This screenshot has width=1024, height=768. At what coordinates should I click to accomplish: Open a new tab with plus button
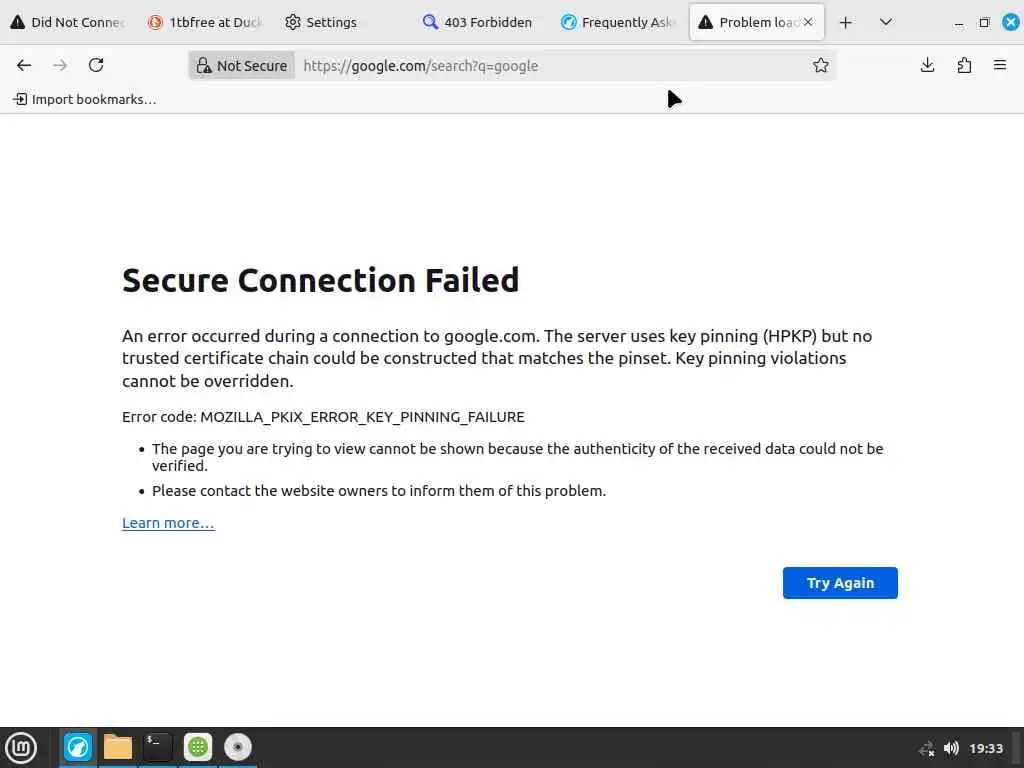[x=846, y=22]
